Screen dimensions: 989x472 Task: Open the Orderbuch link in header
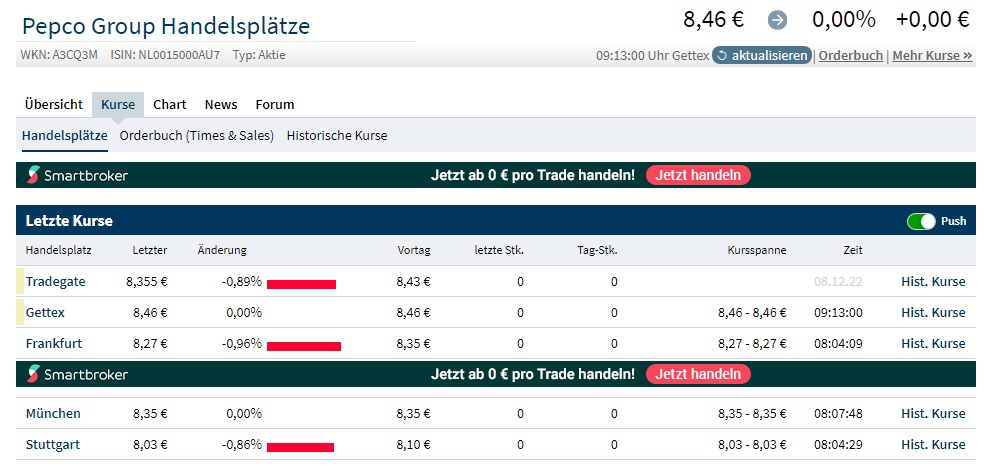[851, 56]
